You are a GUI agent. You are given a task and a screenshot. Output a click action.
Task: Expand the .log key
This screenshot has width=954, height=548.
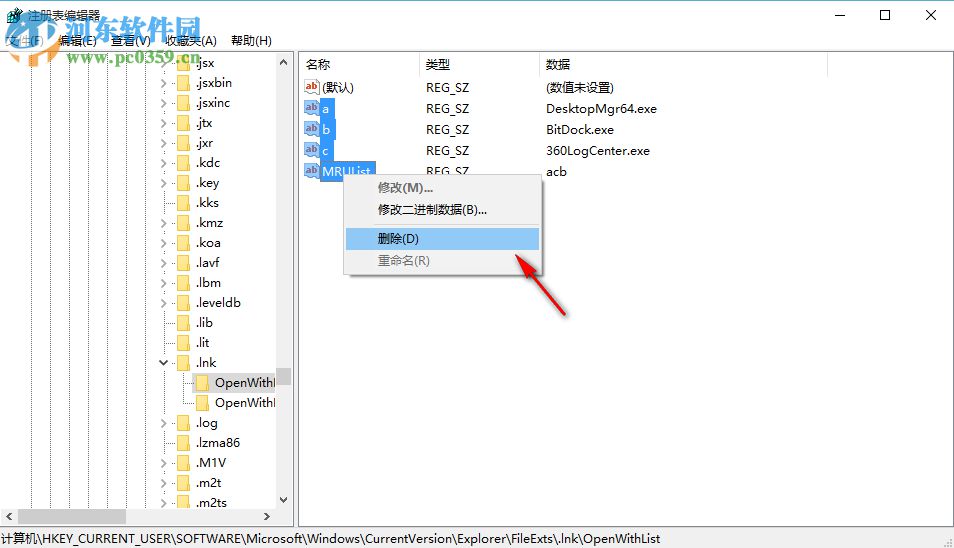click(x=163, y=423)
